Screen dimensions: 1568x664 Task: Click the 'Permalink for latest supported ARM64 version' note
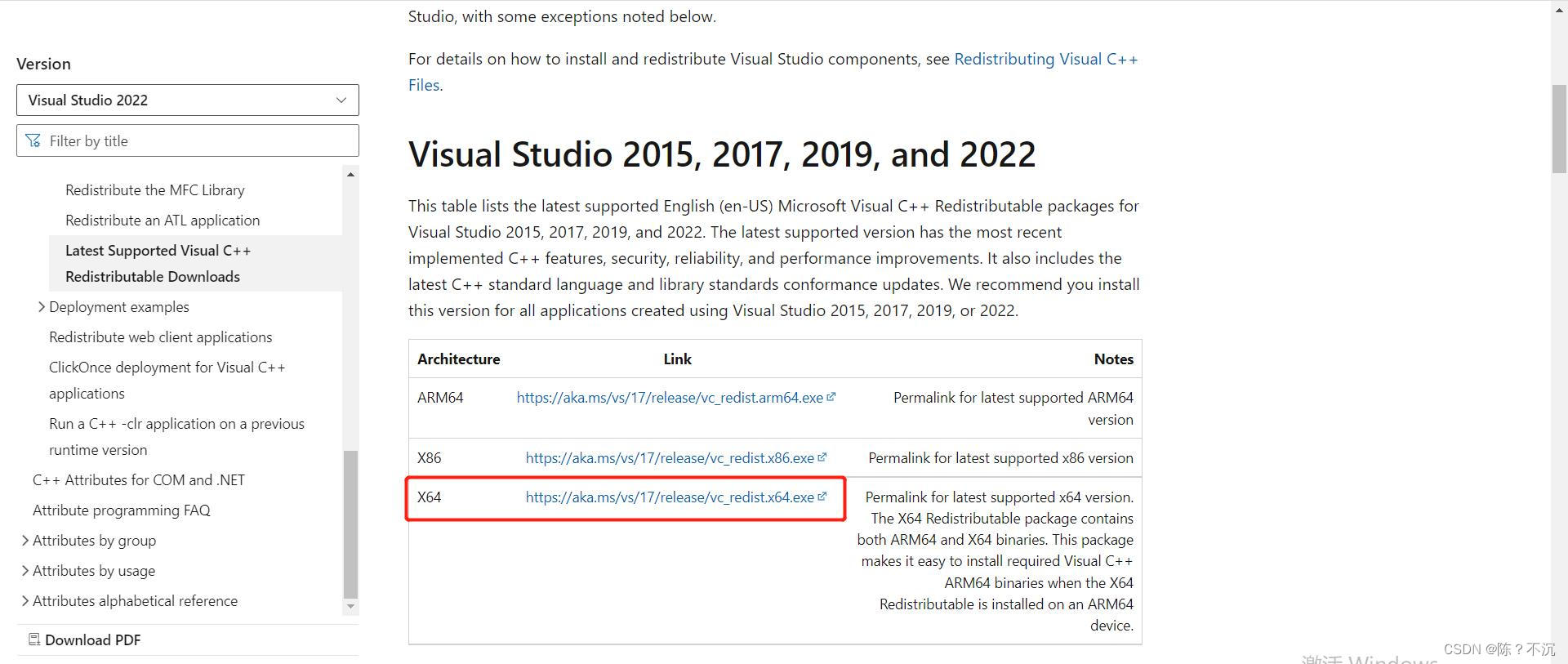pyautogui.click(x=1013, y=408)
